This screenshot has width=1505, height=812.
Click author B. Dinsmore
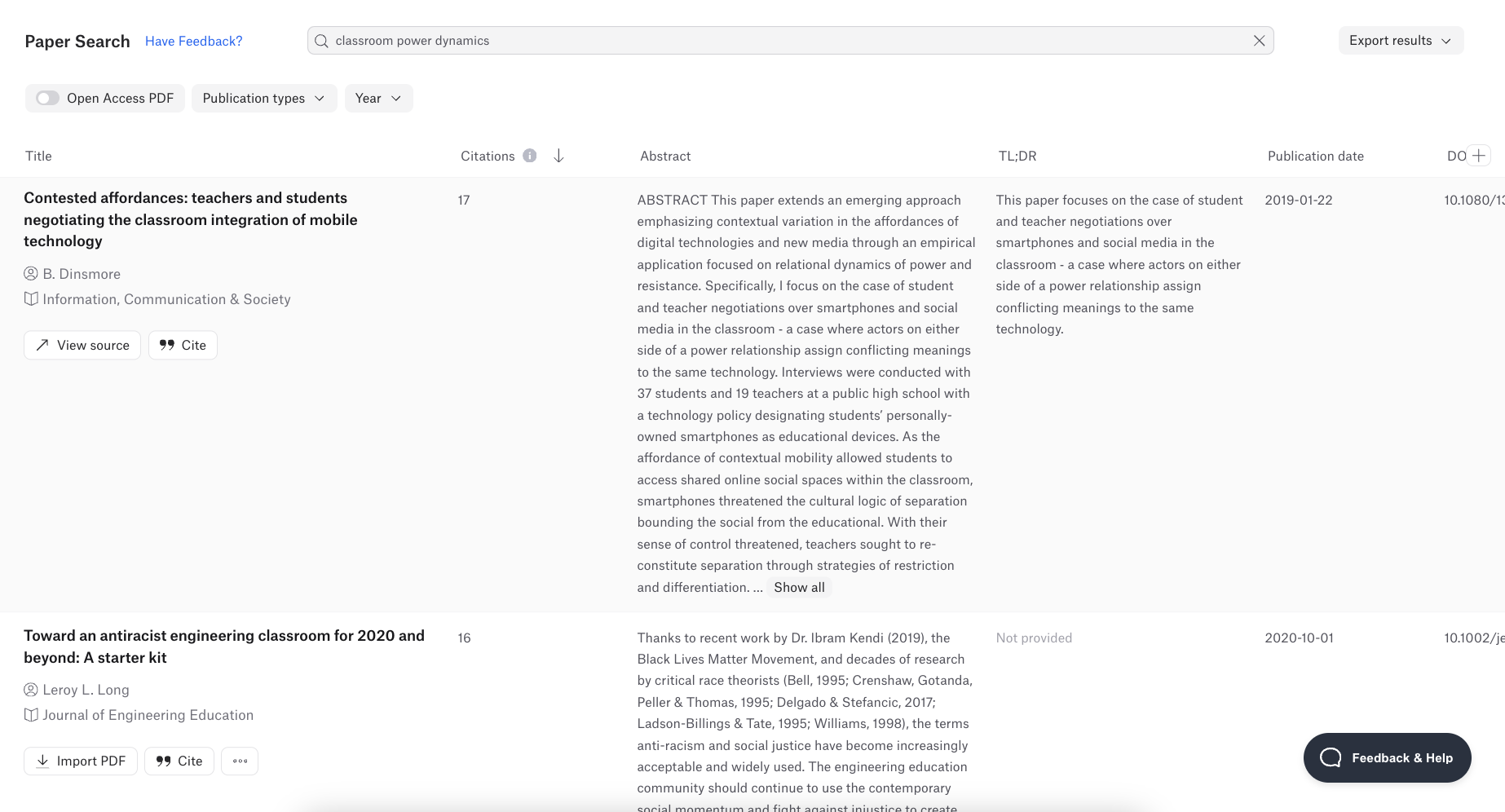[82, 274]
